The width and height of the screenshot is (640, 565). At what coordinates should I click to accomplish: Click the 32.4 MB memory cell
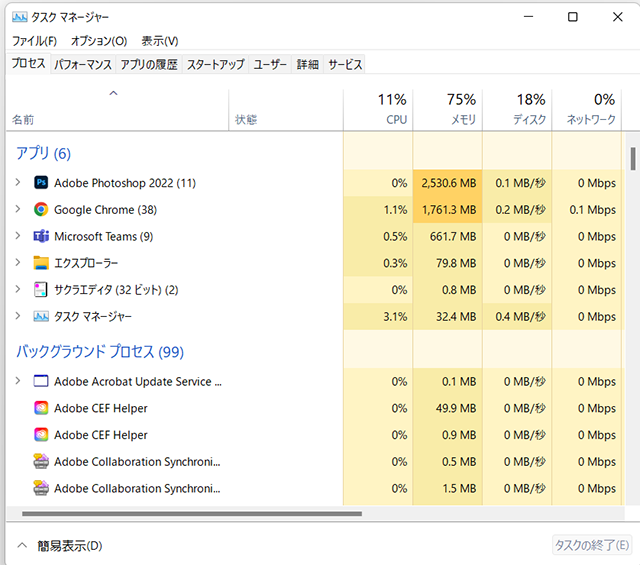pos(447,316)
